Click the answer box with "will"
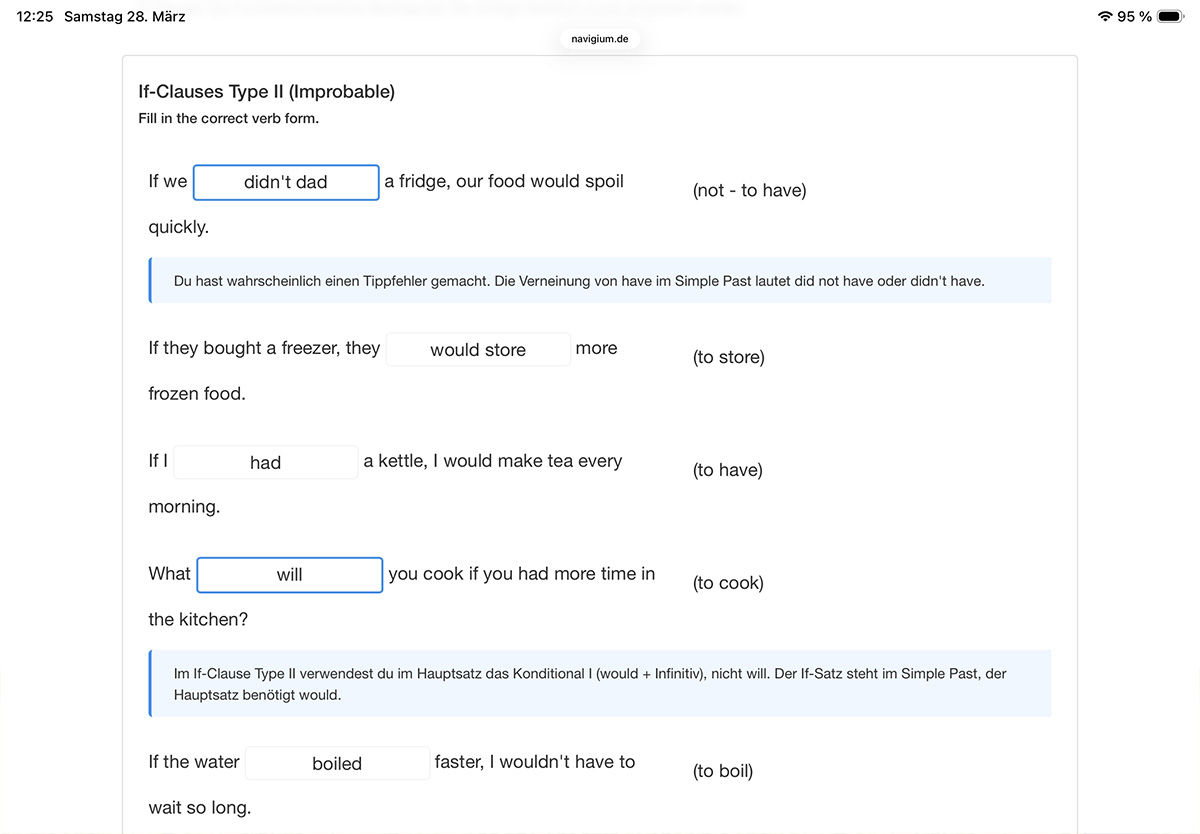 [290, 575]
